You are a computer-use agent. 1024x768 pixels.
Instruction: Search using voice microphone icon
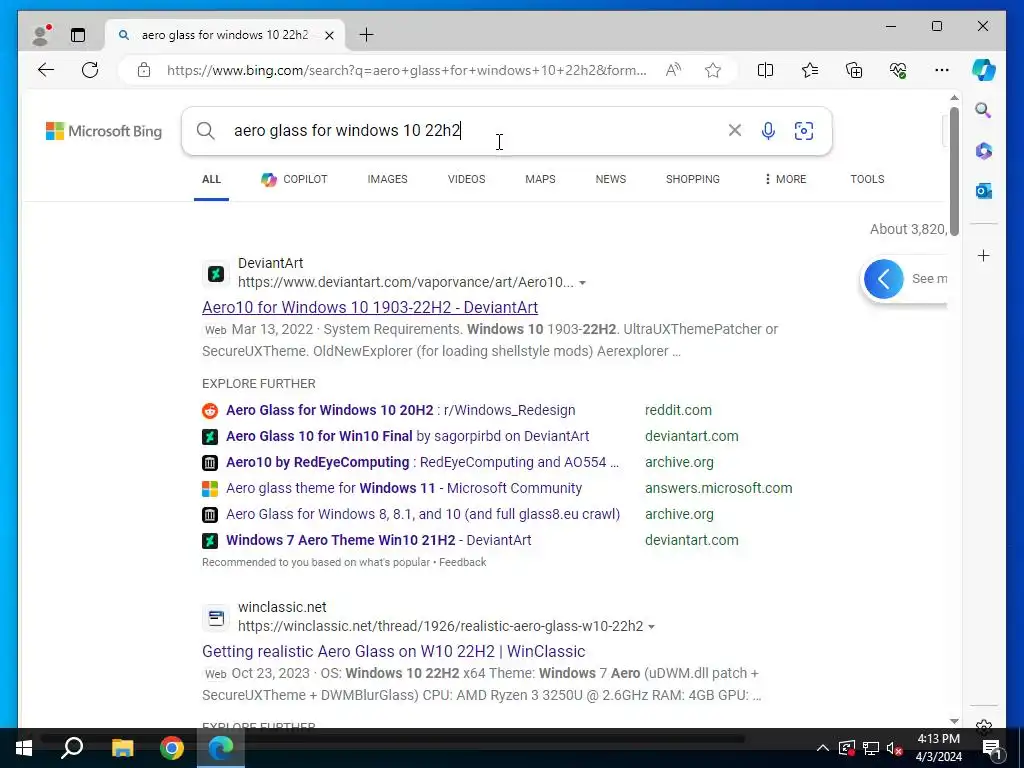(x=769, y=131)
